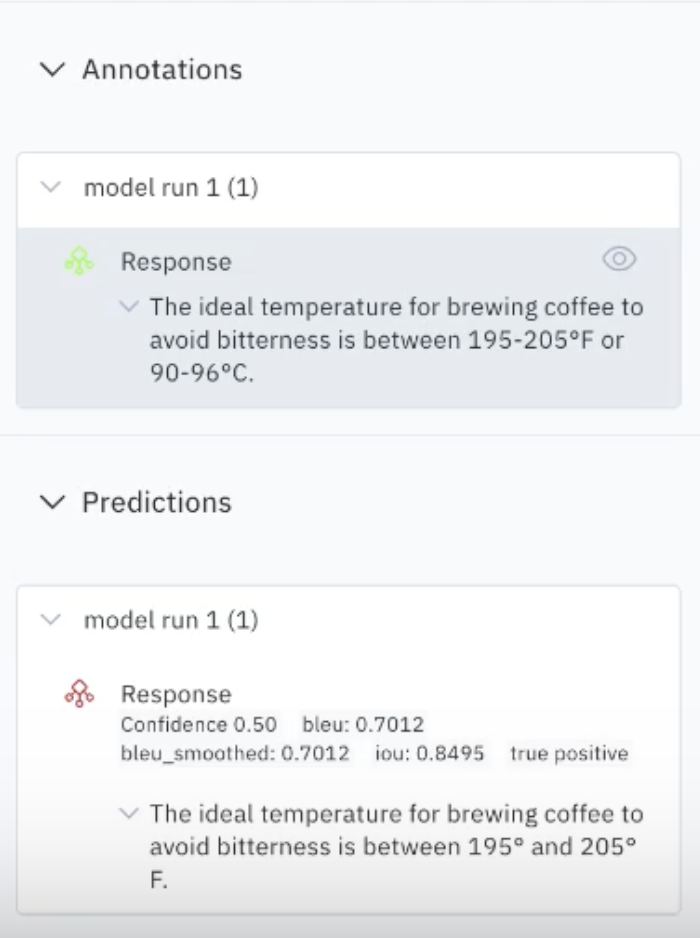The height and width of the screenshot is (938, 700).
Task: Collapse annotation response text with 90-96°C
Action: coord(129,306)
